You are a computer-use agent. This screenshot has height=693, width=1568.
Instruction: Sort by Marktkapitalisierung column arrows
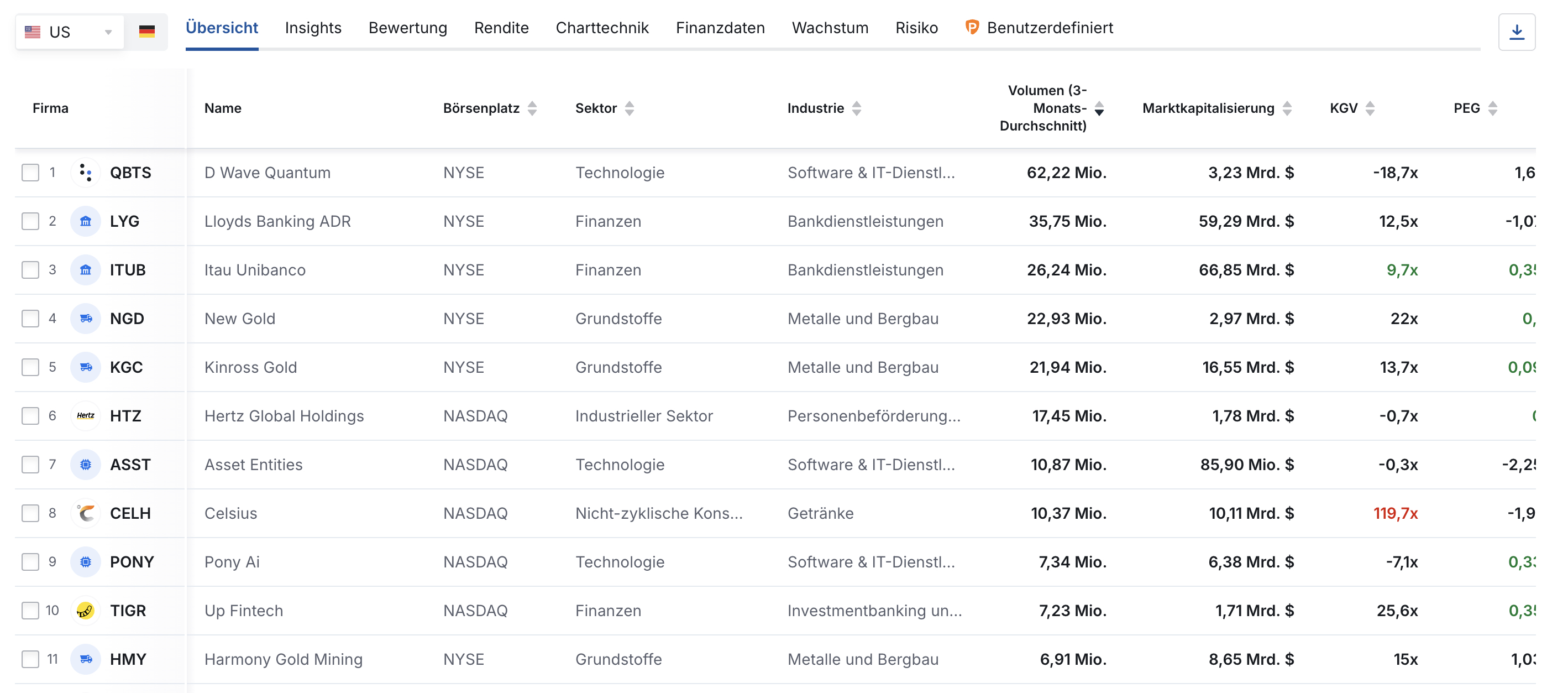coord(1287,108)
